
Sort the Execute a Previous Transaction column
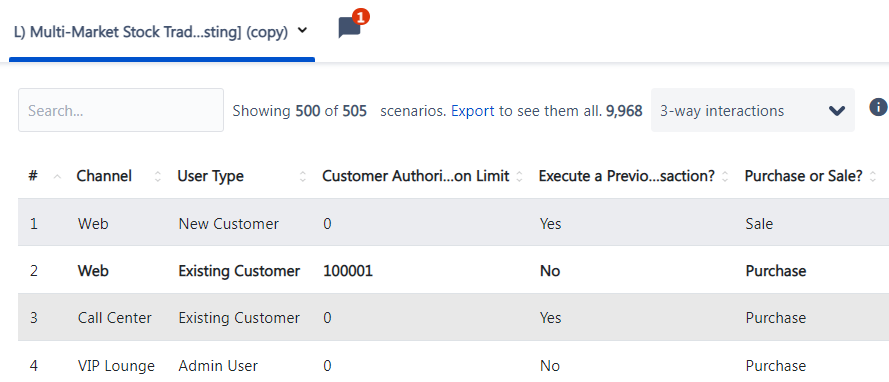point(725,177)
